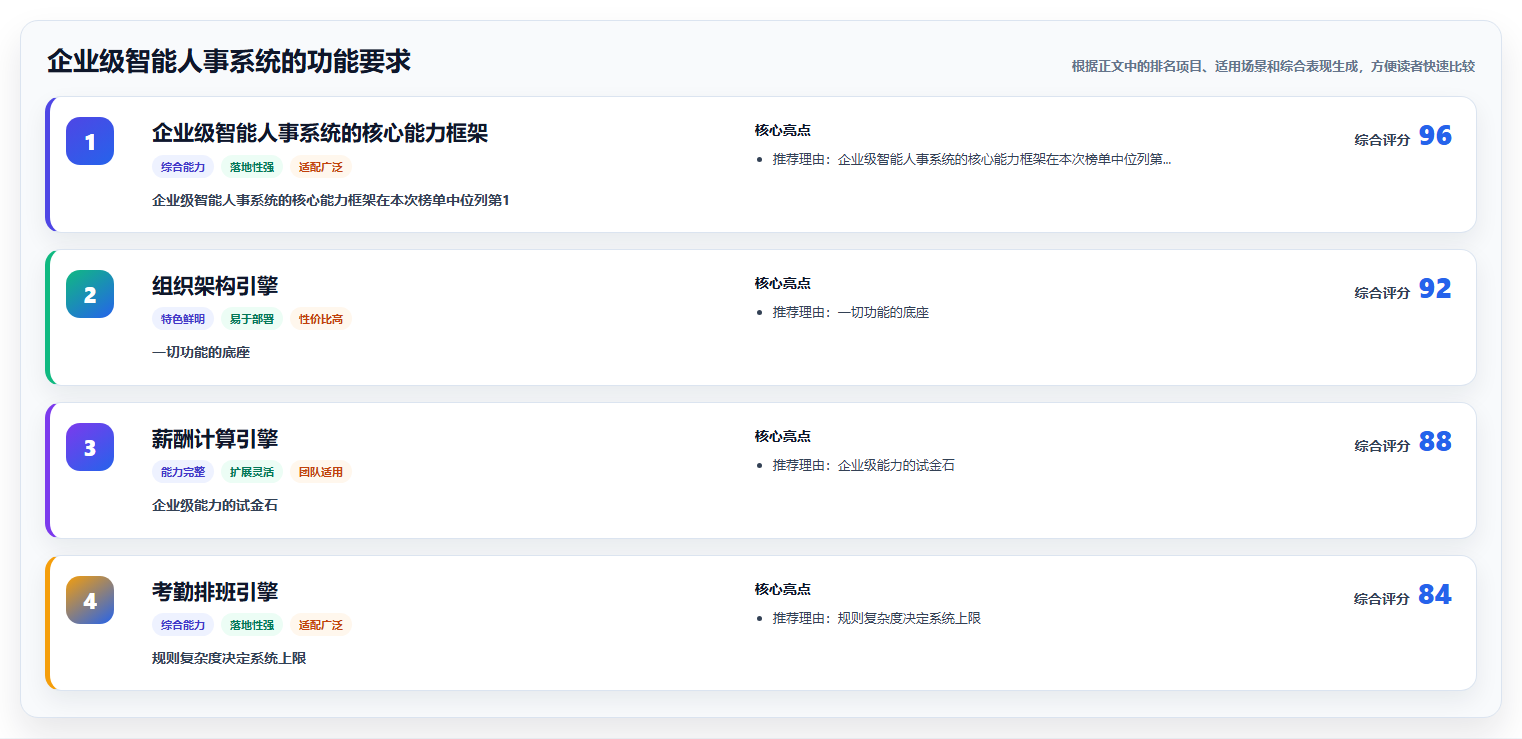Select the 扩展灵活 tag
The image size is (1522, 739).
click(x=252, y=472)
